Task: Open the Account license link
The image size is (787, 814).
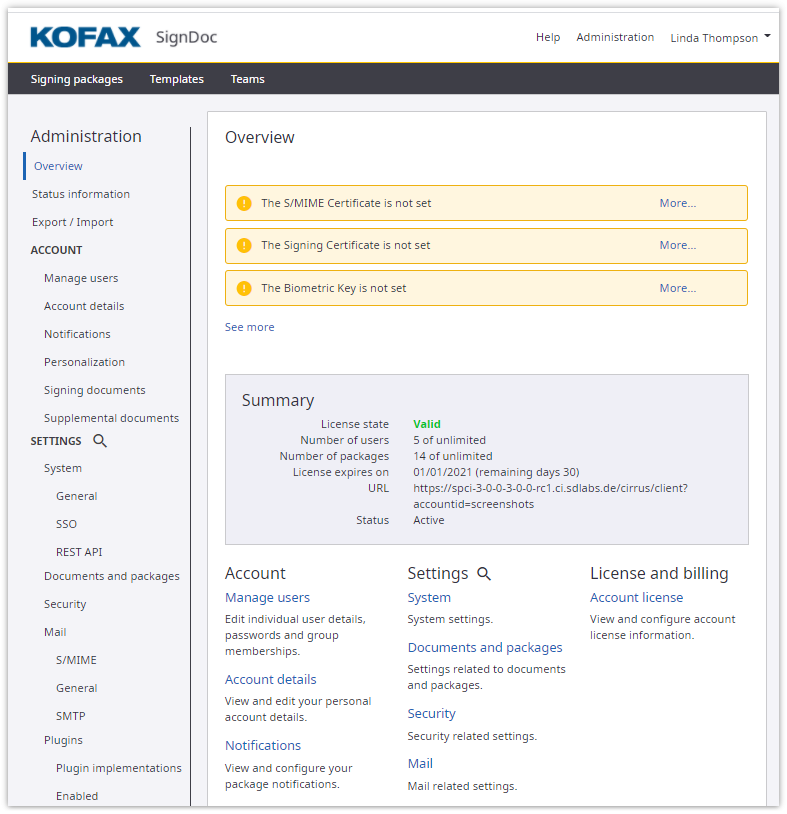Action: click(x=636, y=597)
